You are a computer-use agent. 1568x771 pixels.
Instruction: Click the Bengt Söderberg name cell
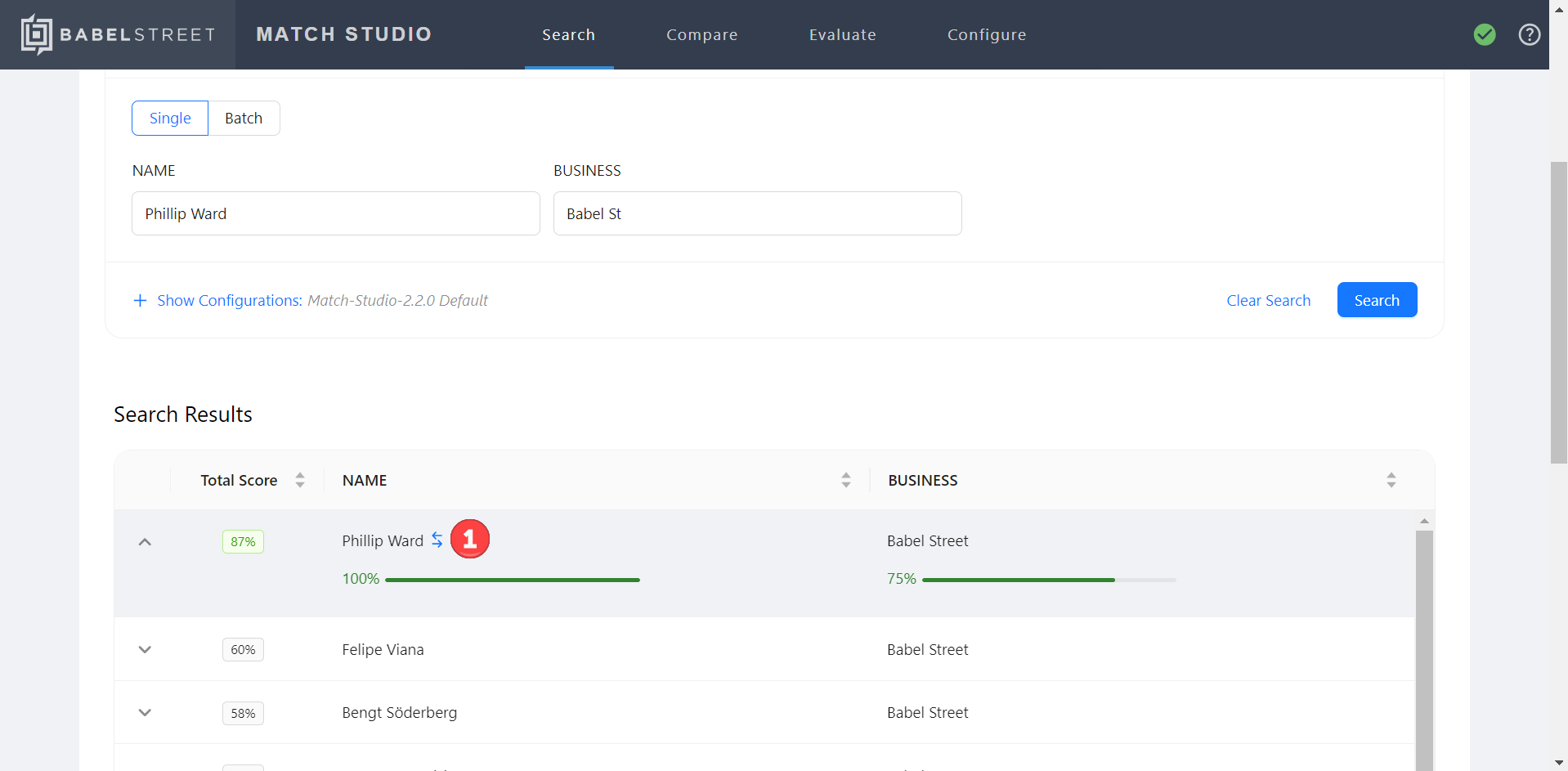(399, 712)
